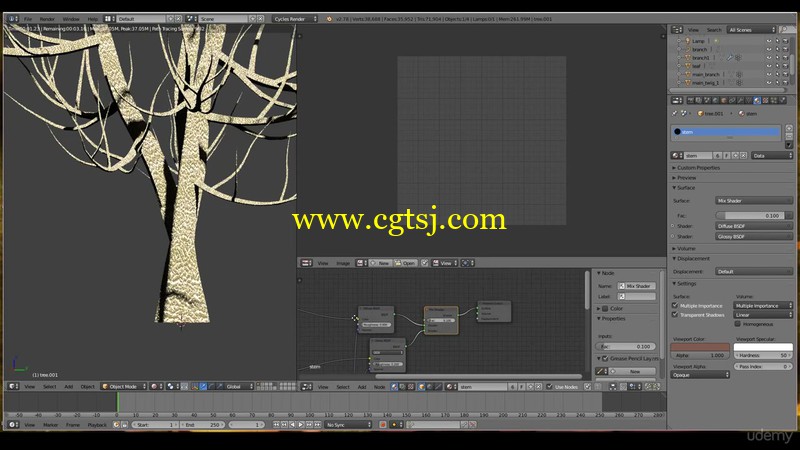
Task: Click the timeline Start frame field
Action: [x=155, y=424]
